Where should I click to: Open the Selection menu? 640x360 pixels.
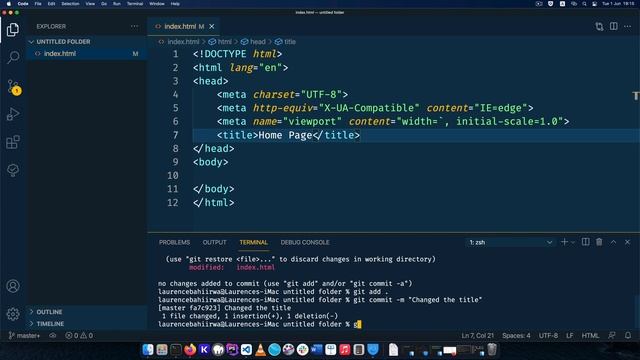pyautogui.click(x=70, y=4)
